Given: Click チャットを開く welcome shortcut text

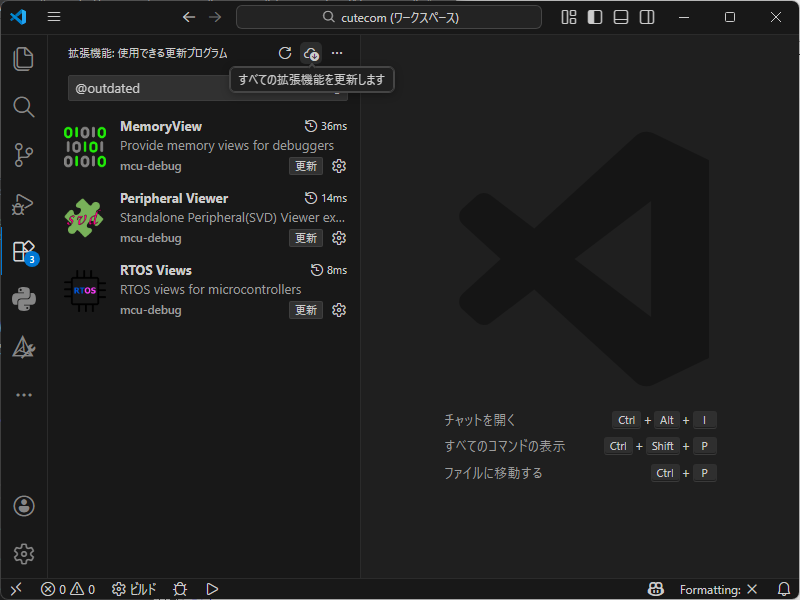Looking at the screenshot, I should pyautogui.click(x=480, y=420).
